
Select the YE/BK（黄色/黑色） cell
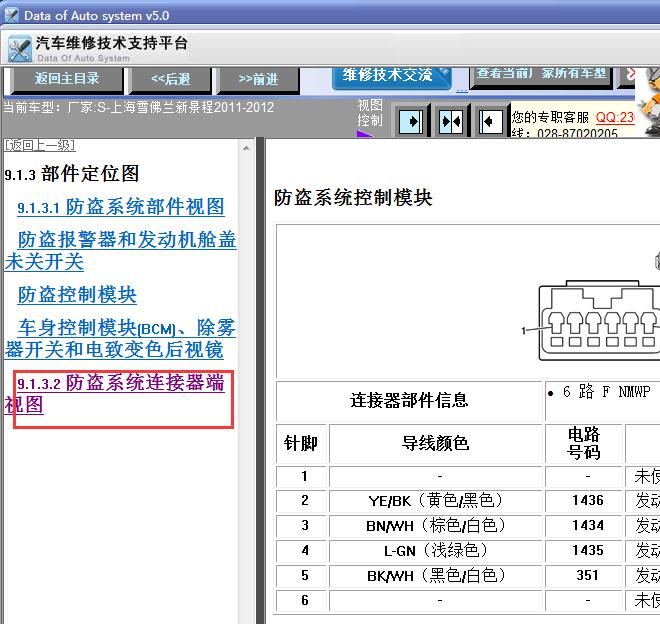[x=436, y=501]
